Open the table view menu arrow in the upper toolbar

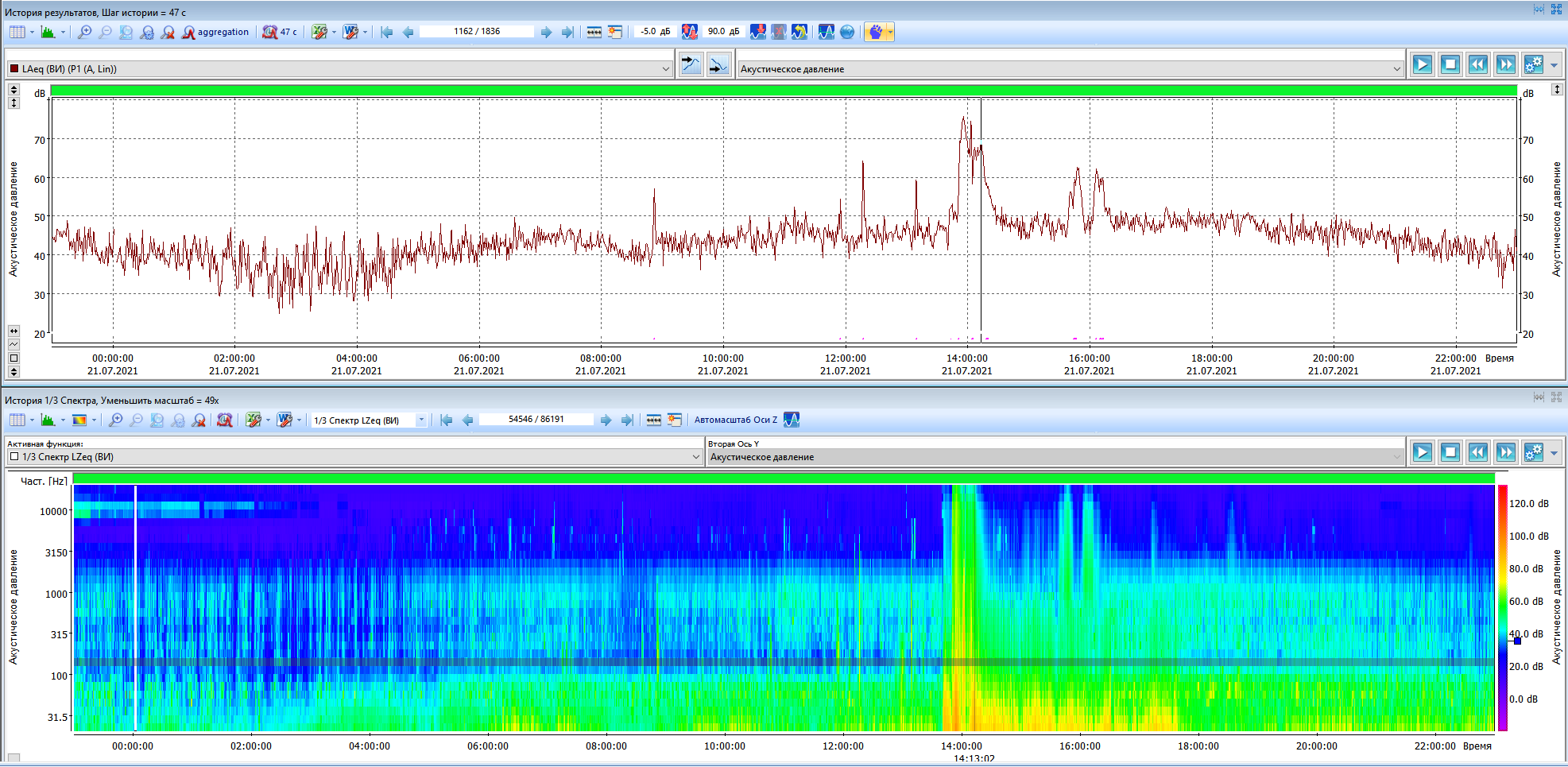32,32
